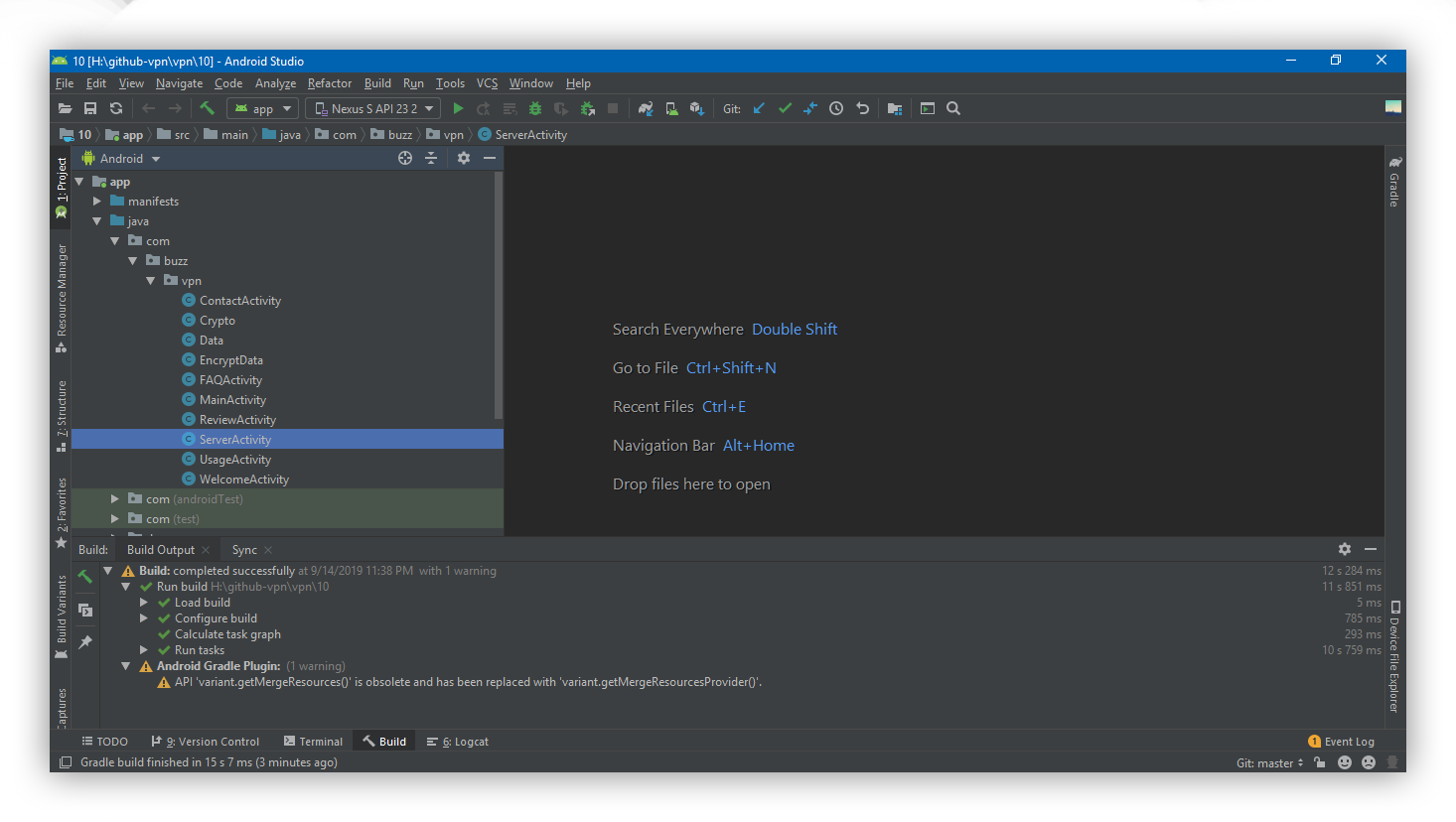1456x822 pixels.
Task: Click the Git Revert undo arrow icon
Action: click(862, 108)
